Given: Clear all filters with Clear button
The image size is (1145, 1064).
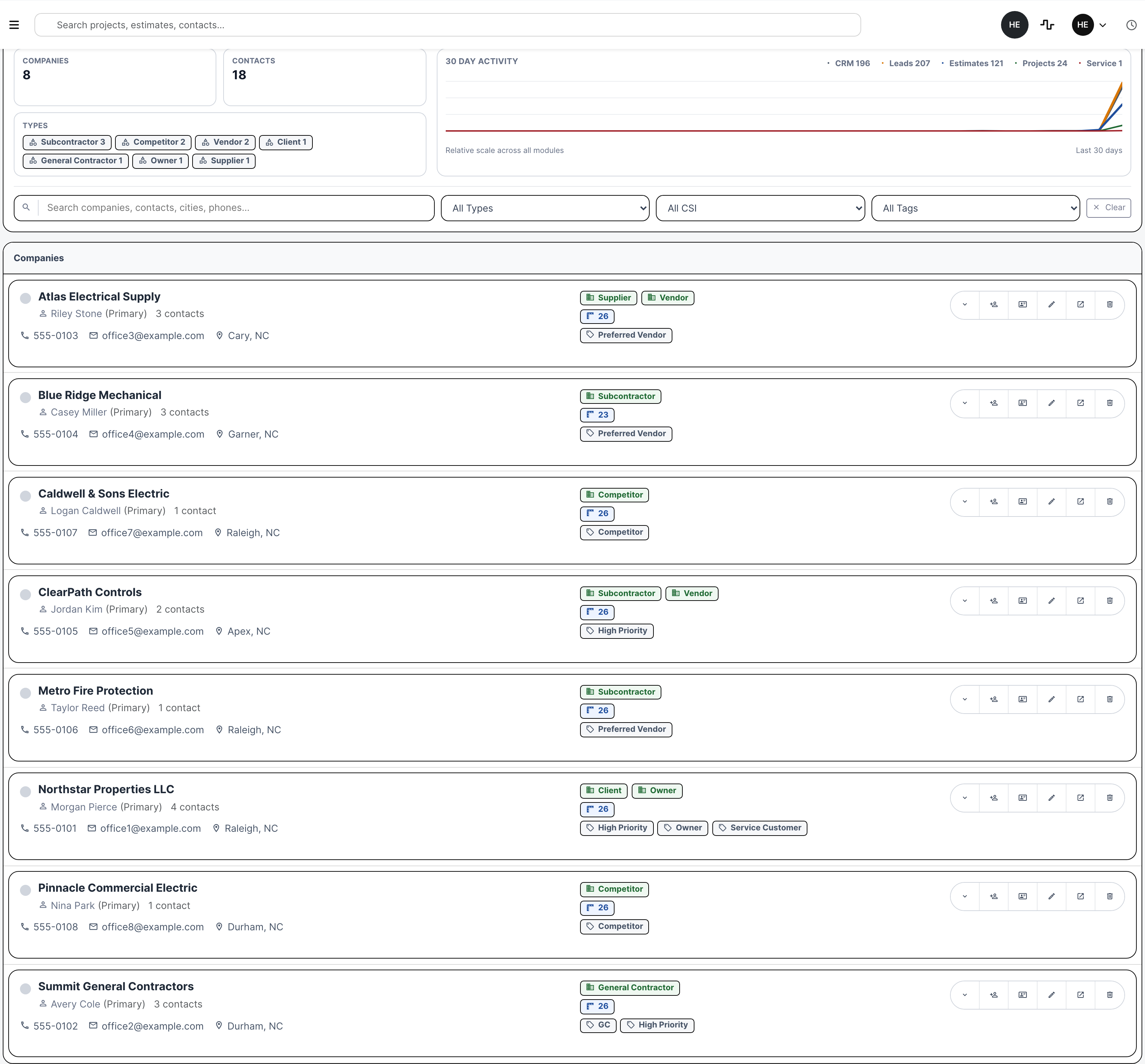Looking at the screenshot, I should click(1108, 207).
